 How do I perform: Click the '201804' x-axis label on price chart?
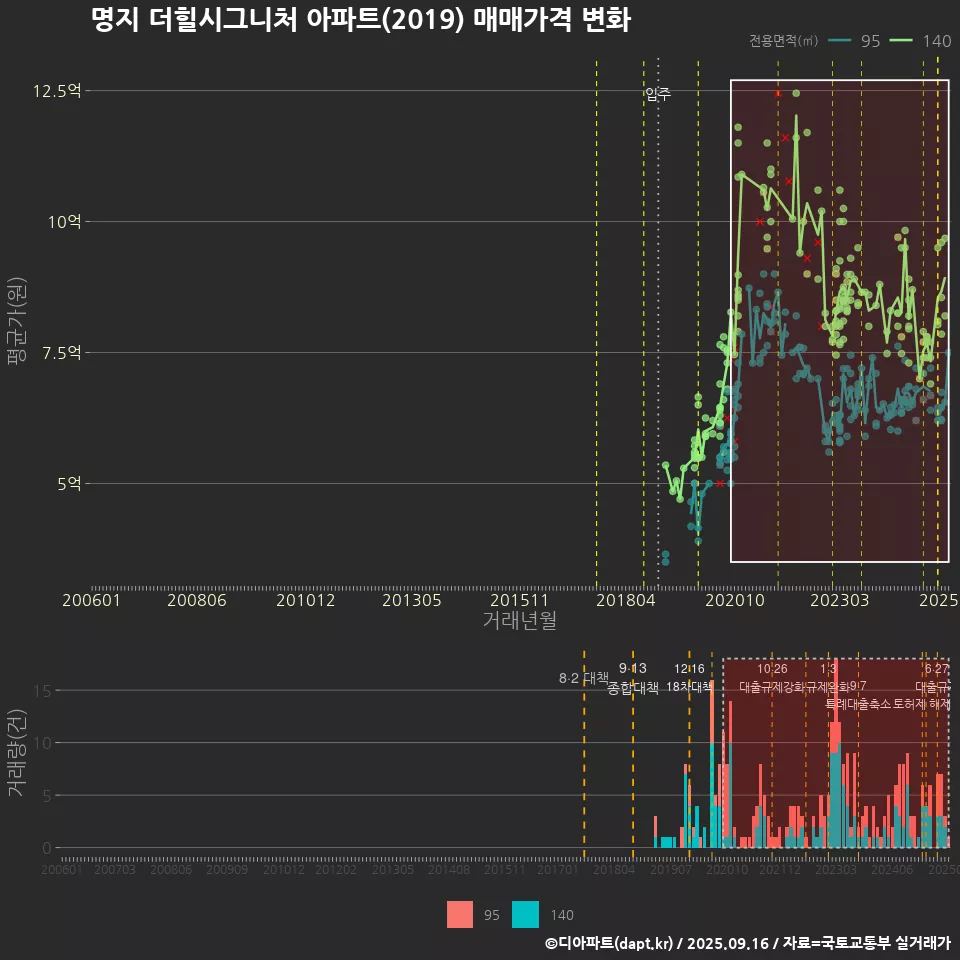coord(626,600)
